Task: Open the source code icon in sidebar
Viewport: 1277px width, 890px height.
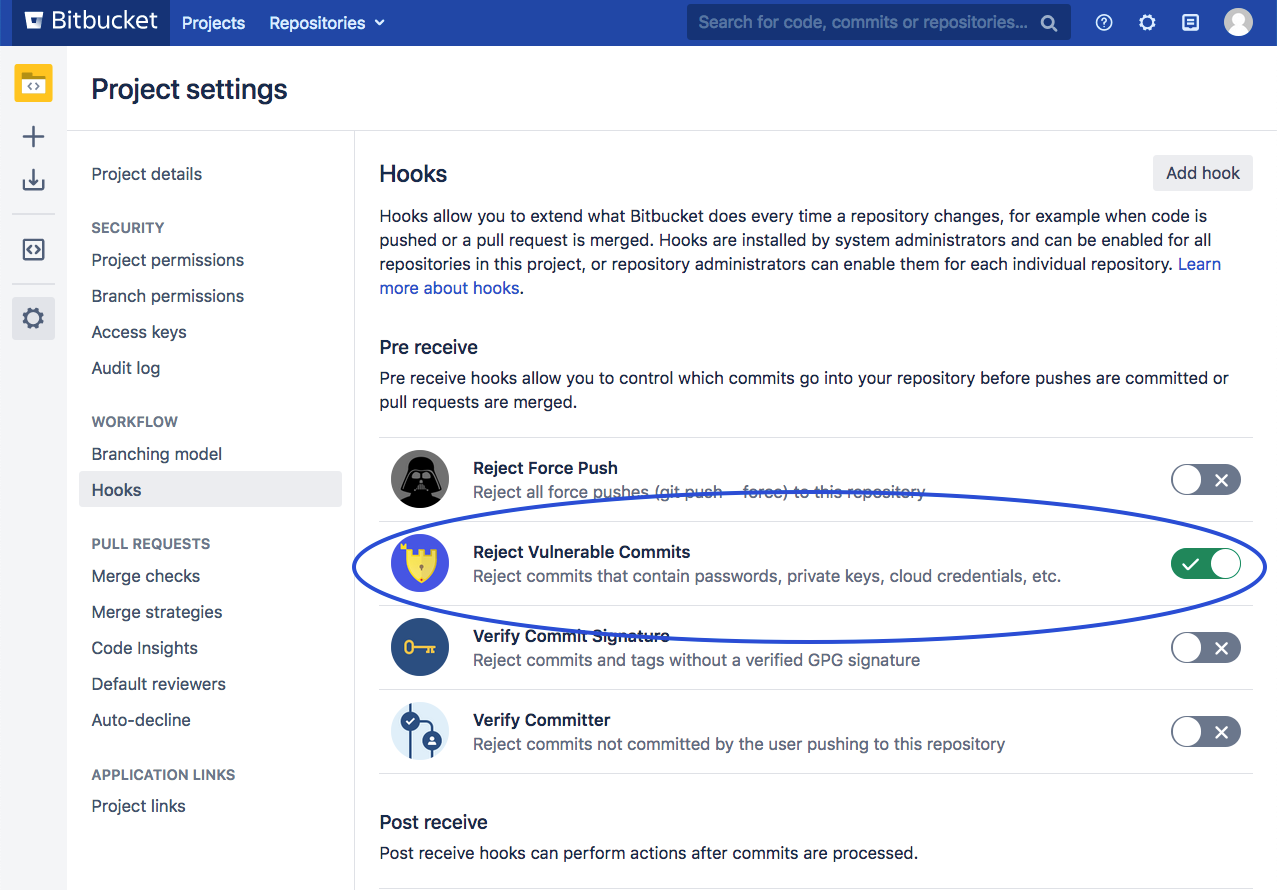Action: pos(33,250)
